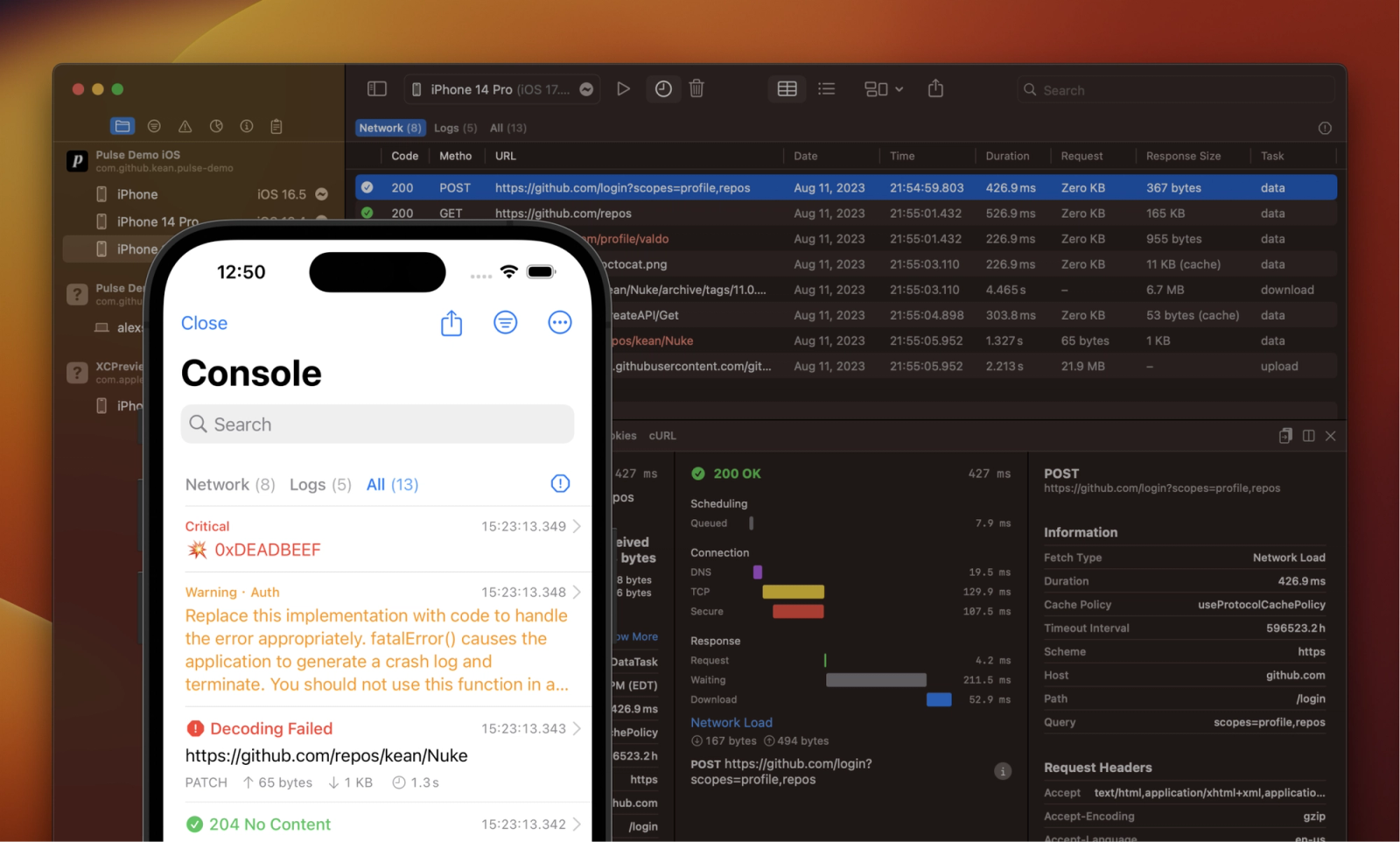Tap the share icon in iPhone Console
The height and width of the screenshot is (842, 1400).
click(451, 323)
